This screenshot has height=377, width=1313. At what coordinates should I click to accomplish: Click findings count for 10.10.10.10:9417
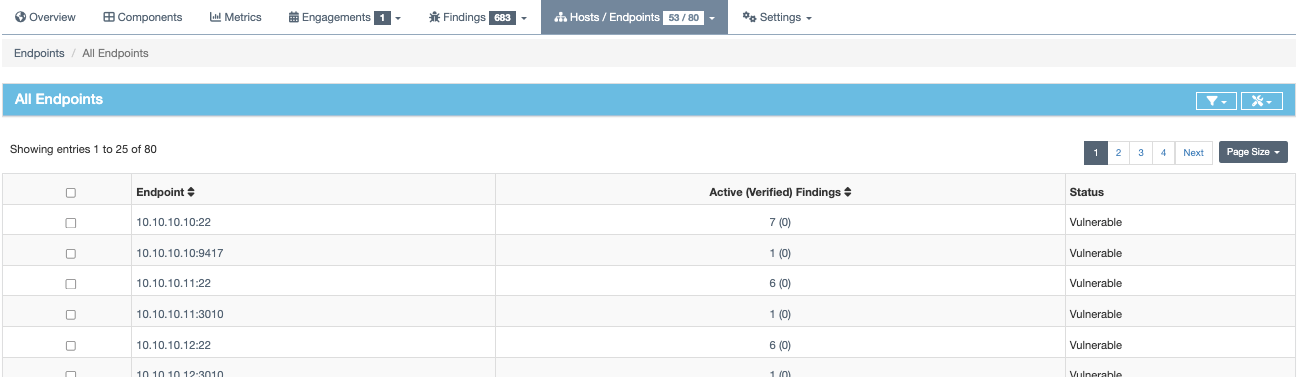pos(780,253)
